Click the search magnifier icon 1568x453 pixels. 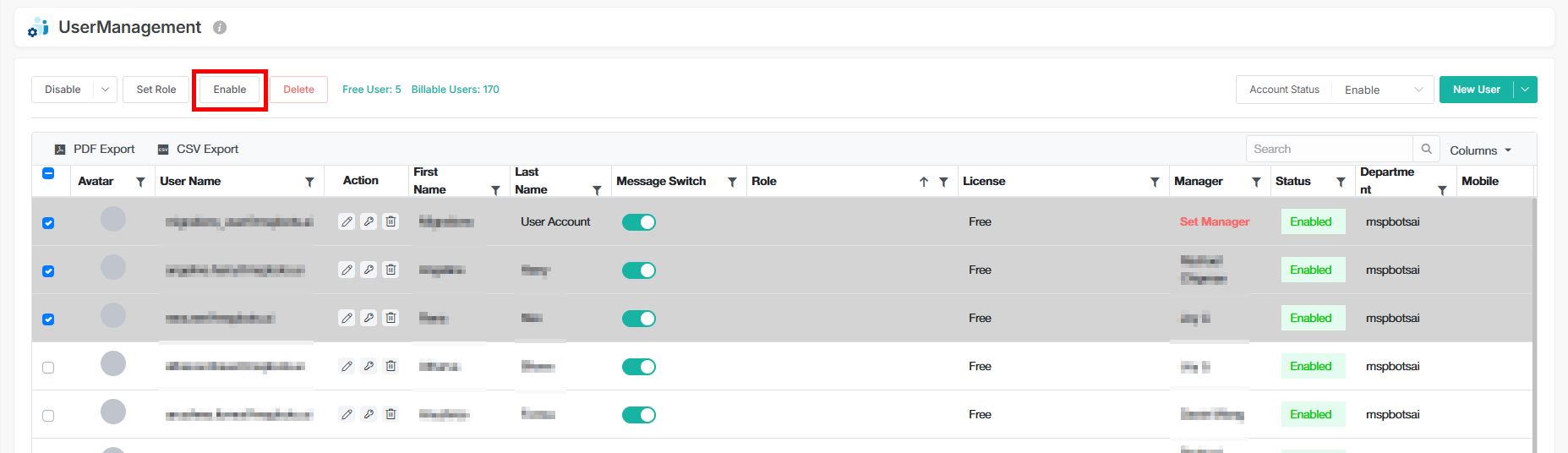1426,149
